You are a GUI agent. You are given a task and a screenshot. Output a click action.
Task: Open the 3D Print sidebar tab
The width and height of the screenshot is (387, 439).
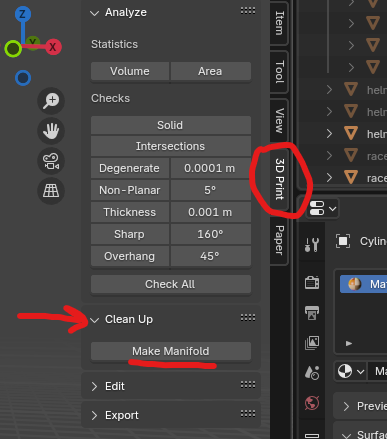coord(279,179)
